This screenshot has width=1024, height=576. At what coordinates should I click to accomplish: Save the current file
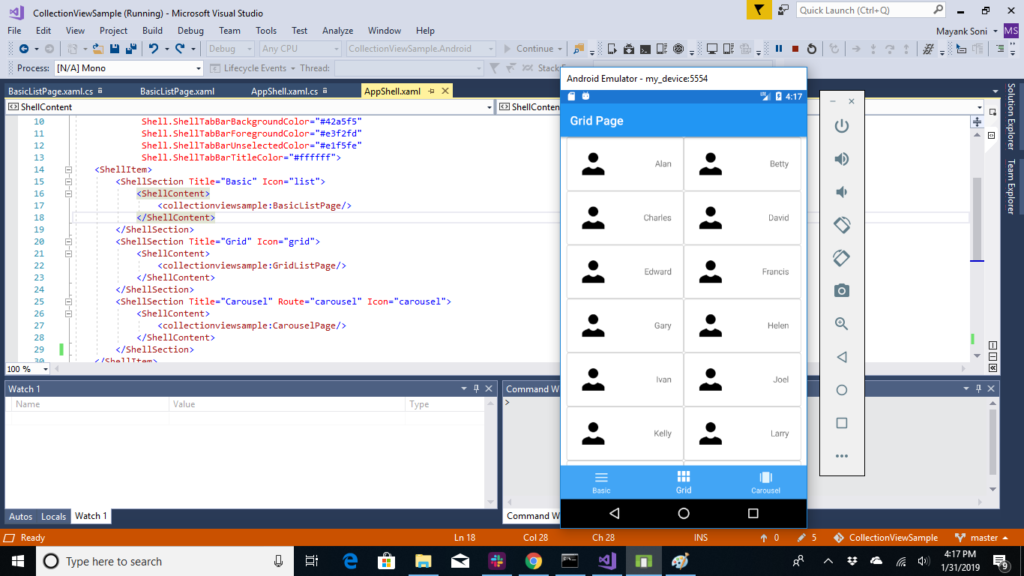pos(114,48)
